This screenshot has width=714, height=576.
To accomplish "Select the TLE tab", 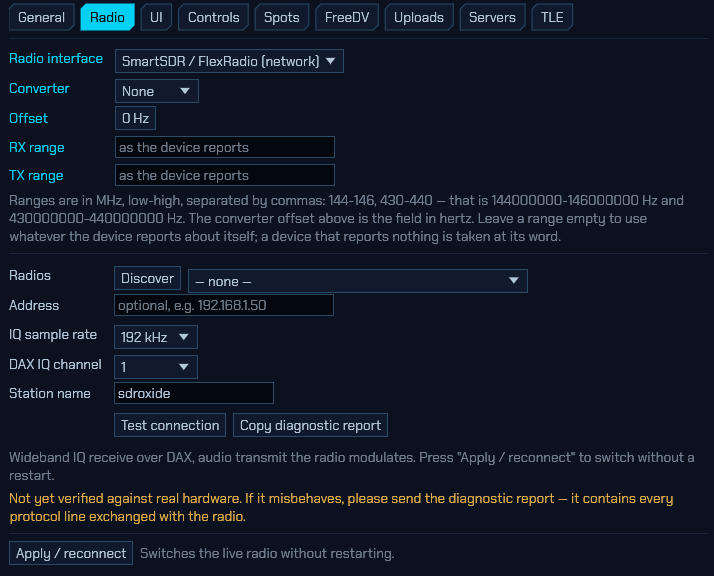I will click(x=552, y=17).
